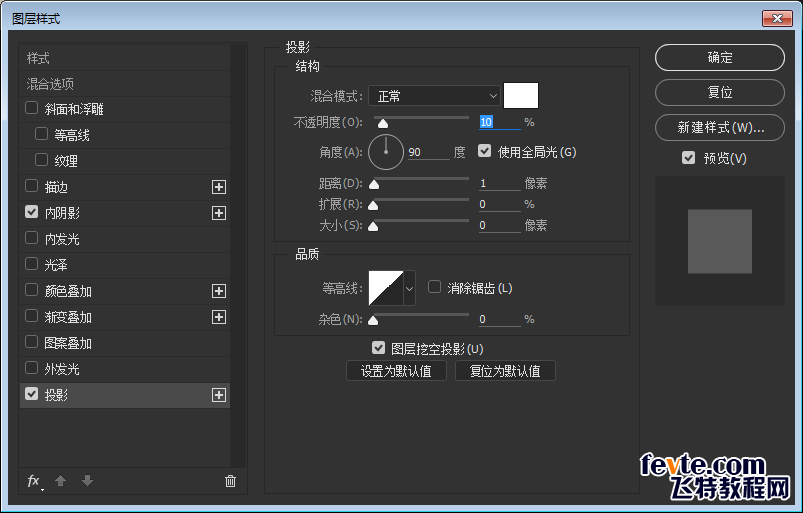Add another 颜色叠加 effect with plus icon
Viewport: 803px width, 513px height.
219,291
